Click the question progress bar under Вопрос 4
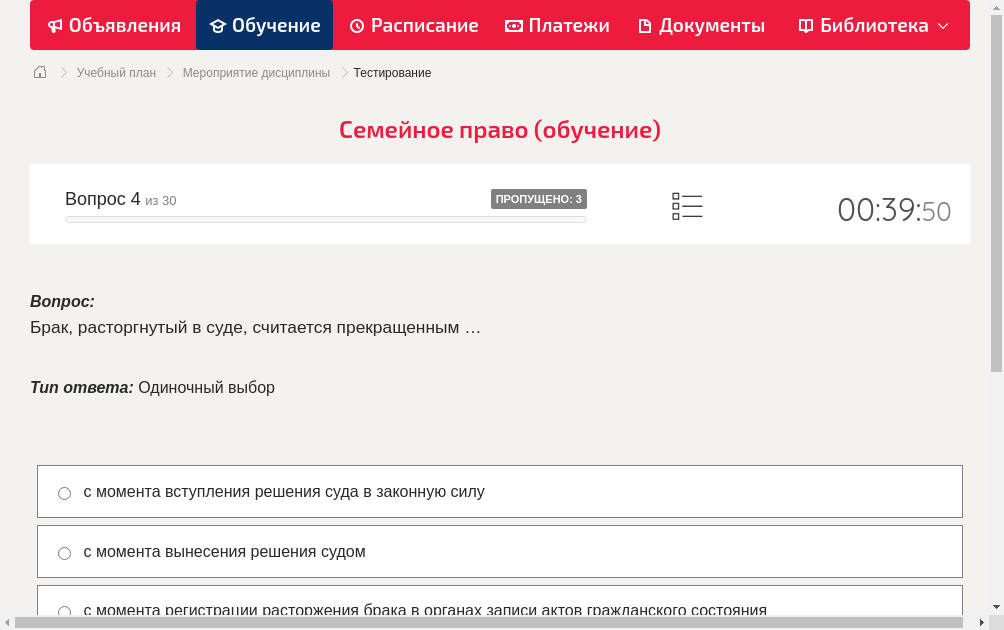Viewport: 1004px width, 630px height. click(325, 219)
